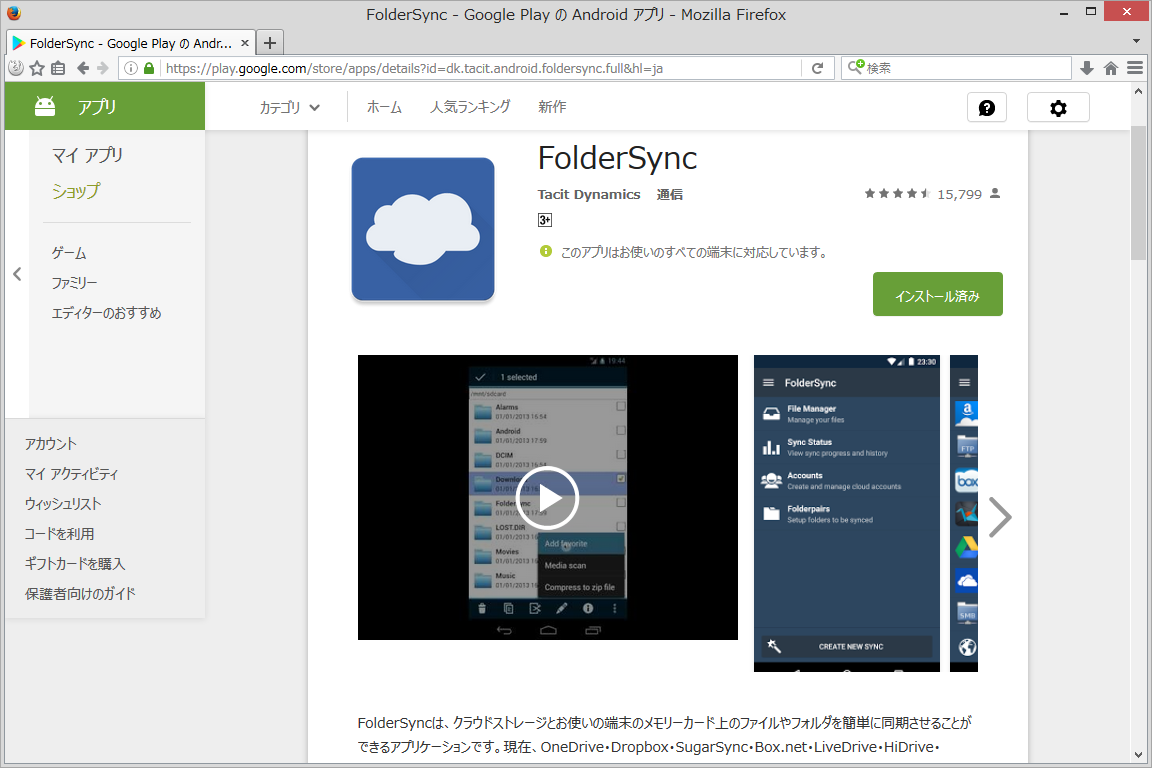Go to the Firefox home page
The height and width of the screenshot is (768, 1152).
1111,68
